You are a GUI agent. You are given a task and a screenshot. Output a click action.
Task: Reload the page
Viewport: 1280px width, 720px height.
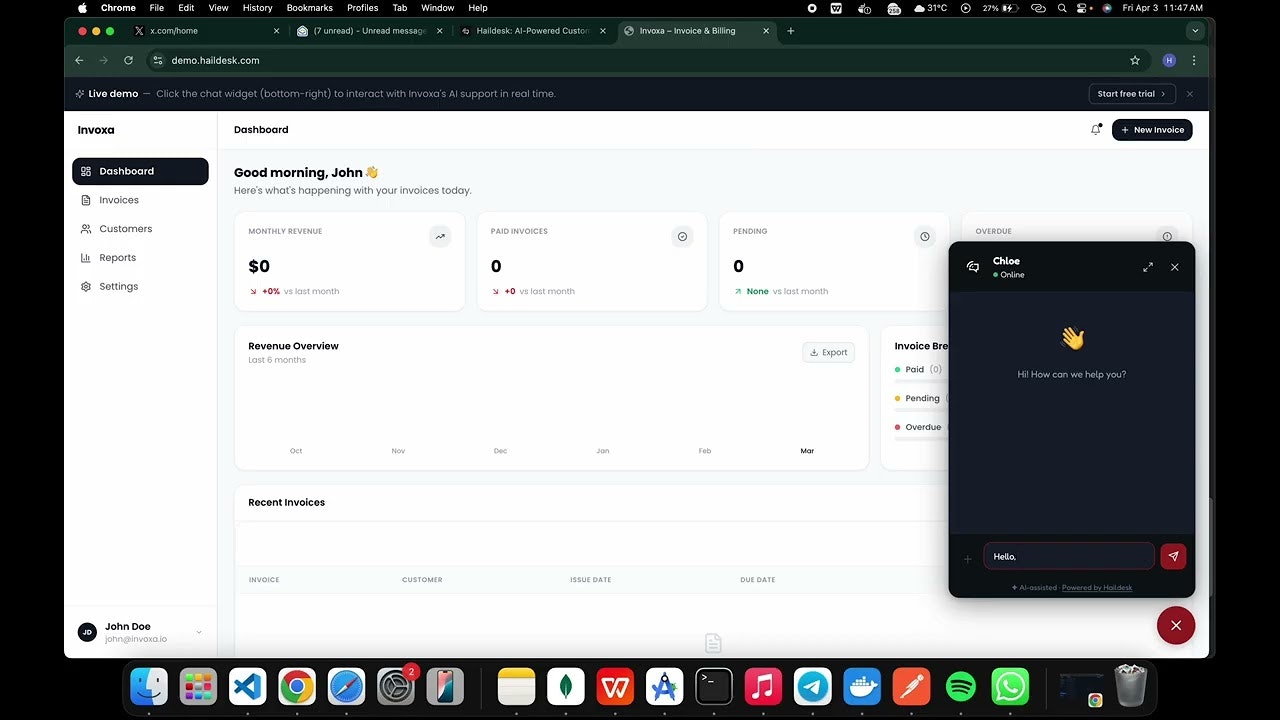pyautogui.click(x=128, y=60)
